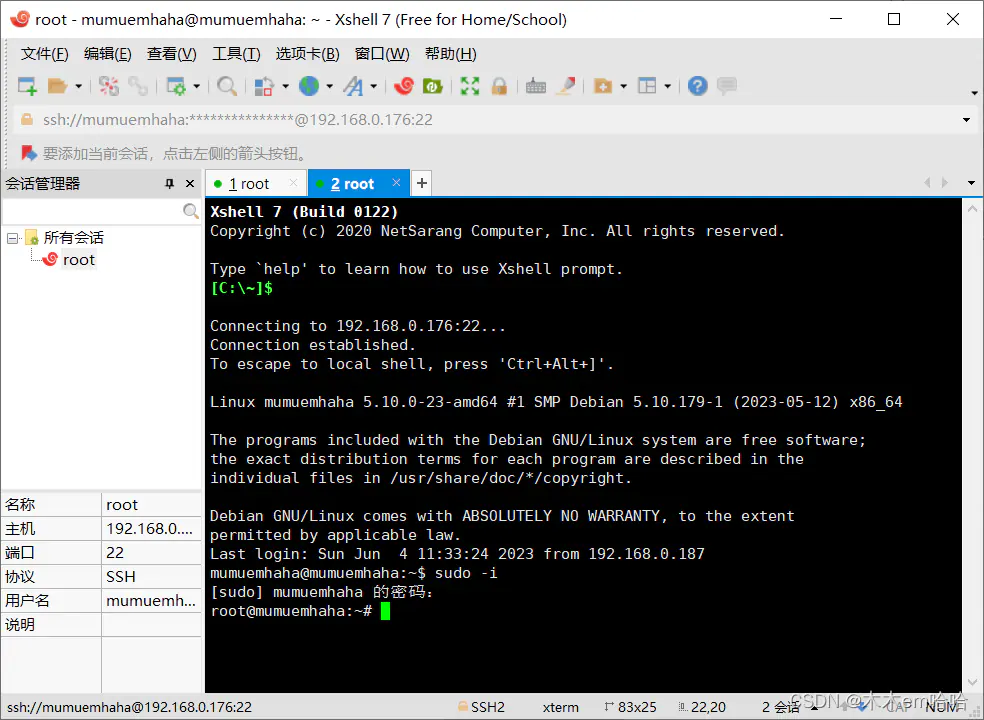Toggle full screen with green arrows icon
This screenshot has height=720, width=984.
(469, 85)
